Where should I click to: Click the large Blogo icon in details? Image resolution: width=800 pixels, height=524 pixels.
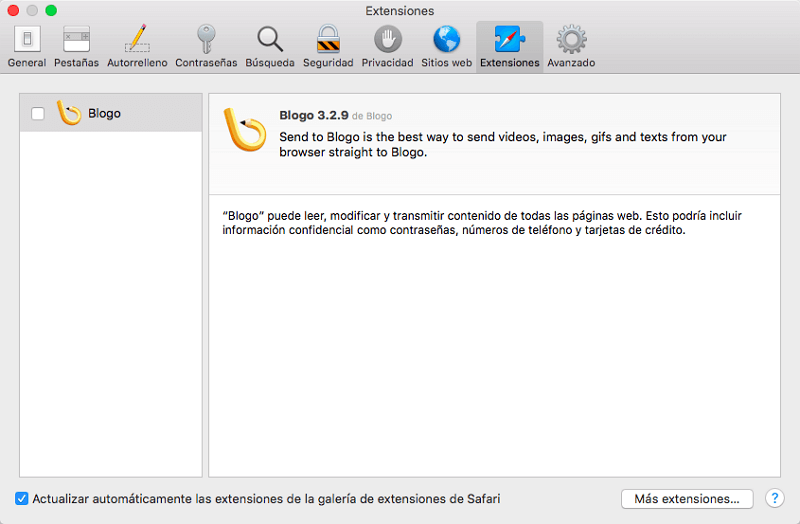pyautogui.click(x=245, y=130)
